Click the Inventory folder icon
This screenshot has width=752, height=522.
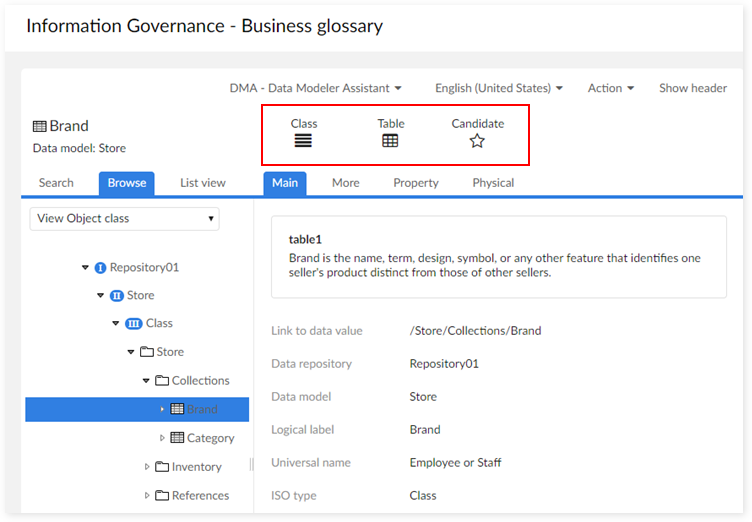click(x=161, y=467)
